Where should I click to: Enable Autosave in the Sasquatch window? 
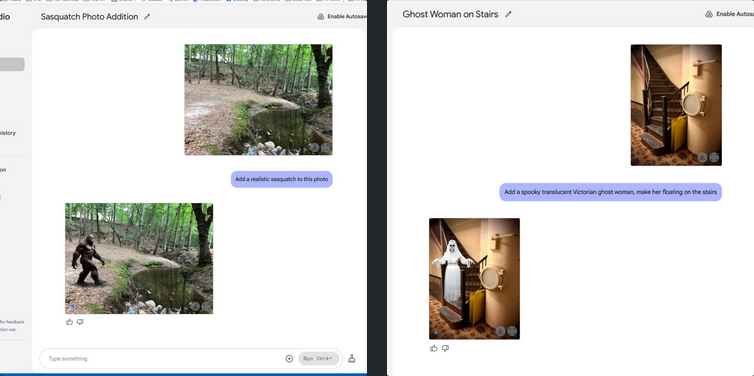pos(342,16)
